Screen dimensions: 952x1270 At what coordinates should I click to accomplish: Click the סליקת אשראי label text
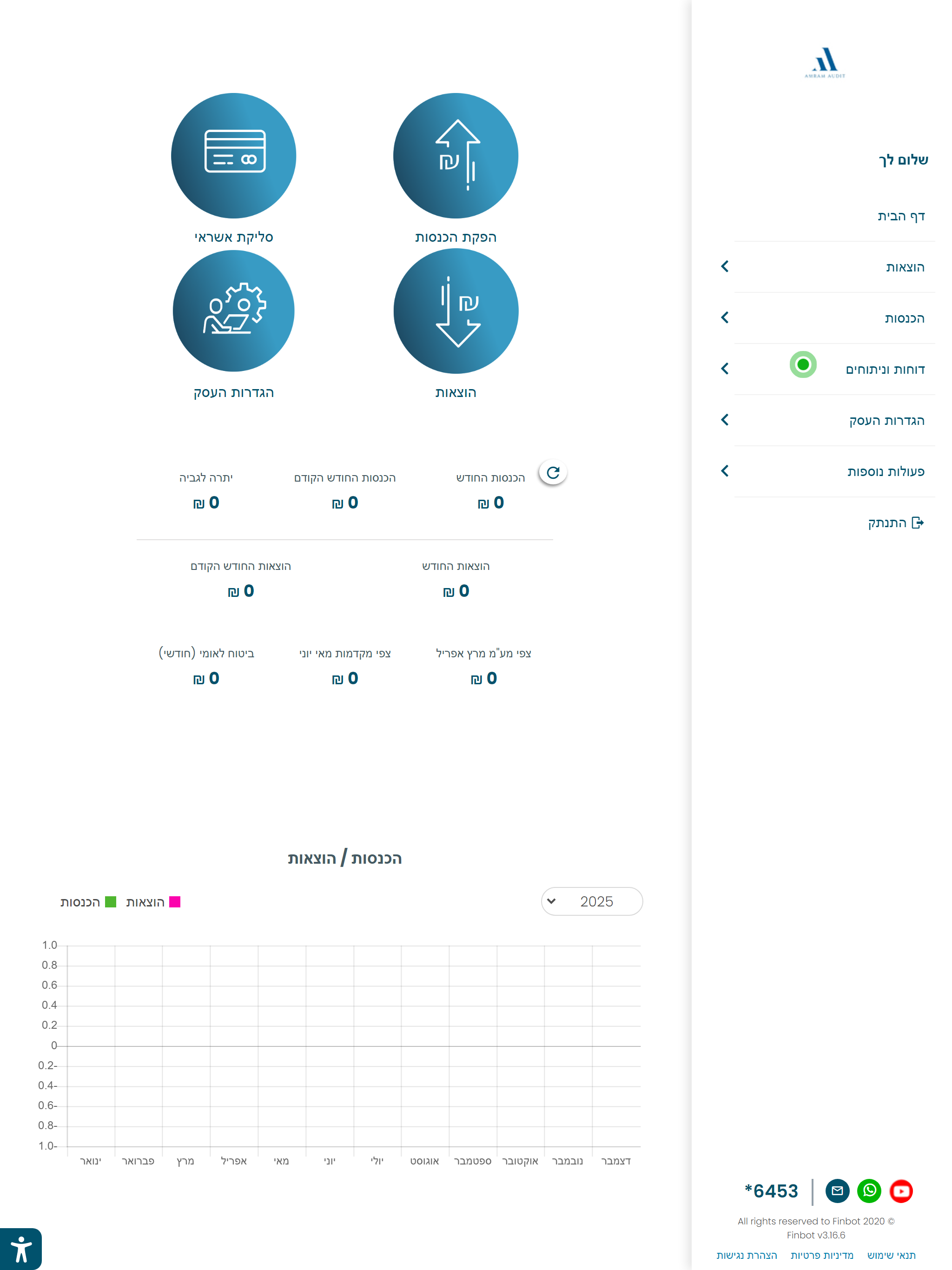click(x=234, y=237)
